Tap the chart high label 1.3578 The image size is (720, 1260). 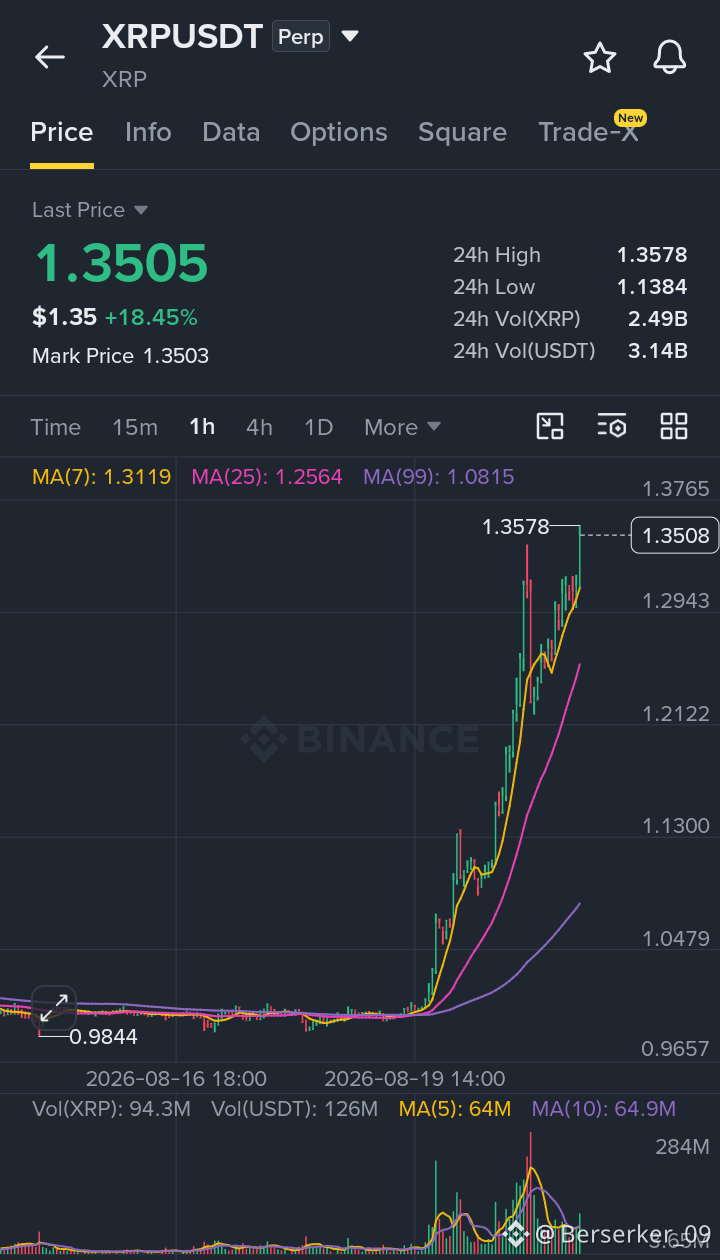tap(516, 526)
